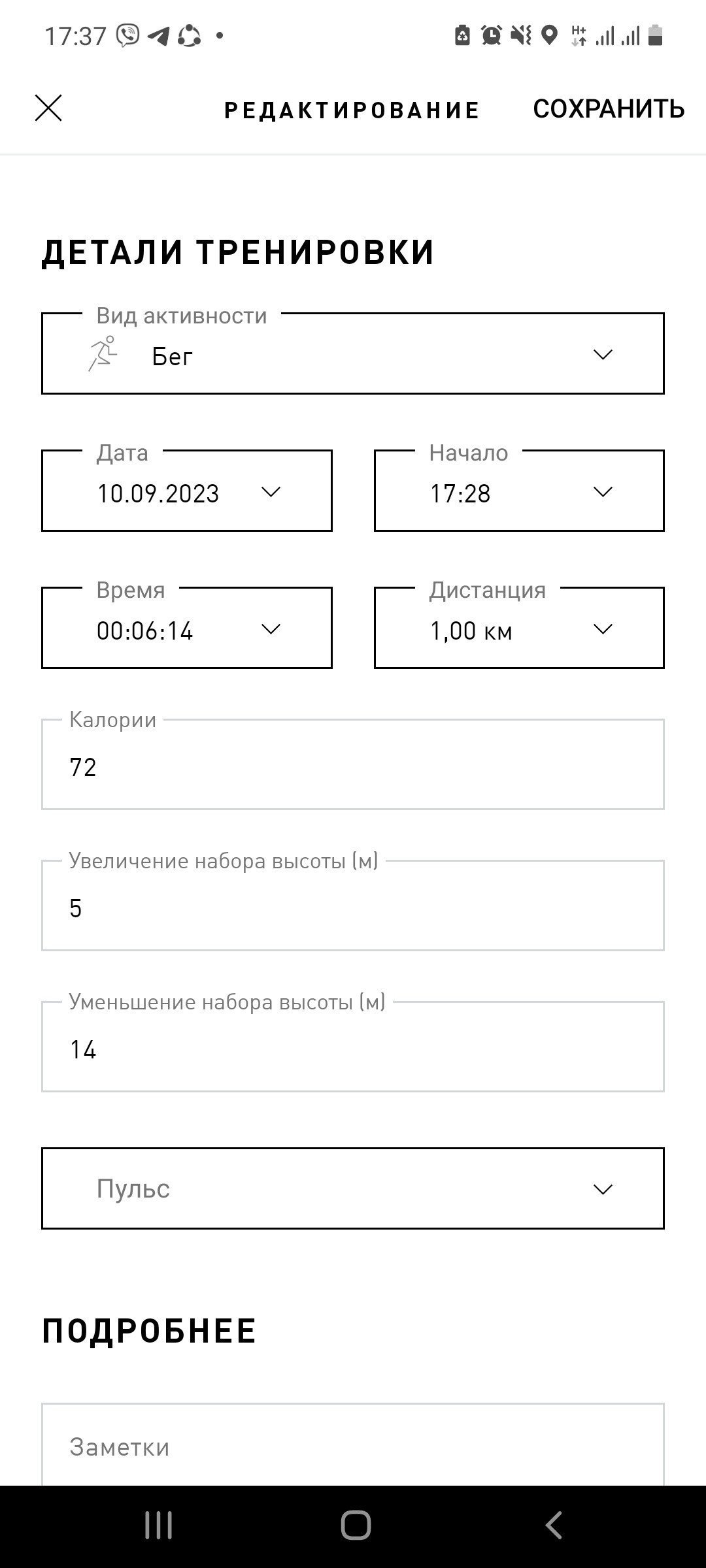Select the Увеличение набора высоты field

point(353,906)
